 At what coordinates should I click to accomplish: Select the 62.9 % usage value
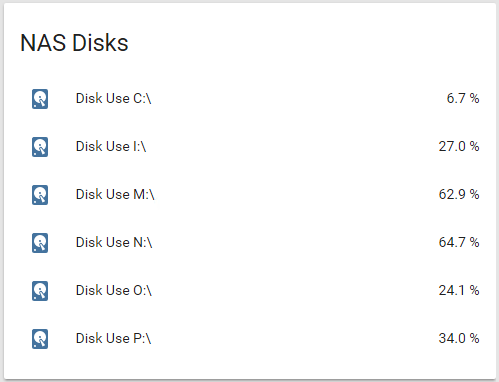(459, 194)
